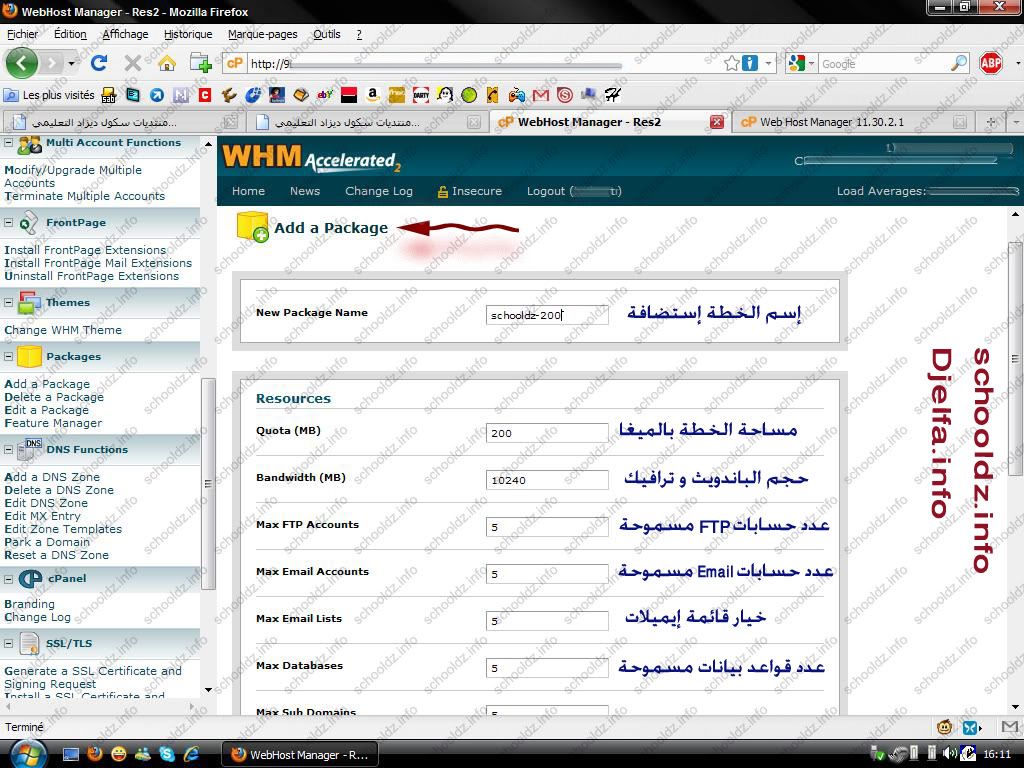1024x768 pixels.
Task: Switch to Web Host Manager 11.30.2.1 tab
Action: click(x=854, y=122)
